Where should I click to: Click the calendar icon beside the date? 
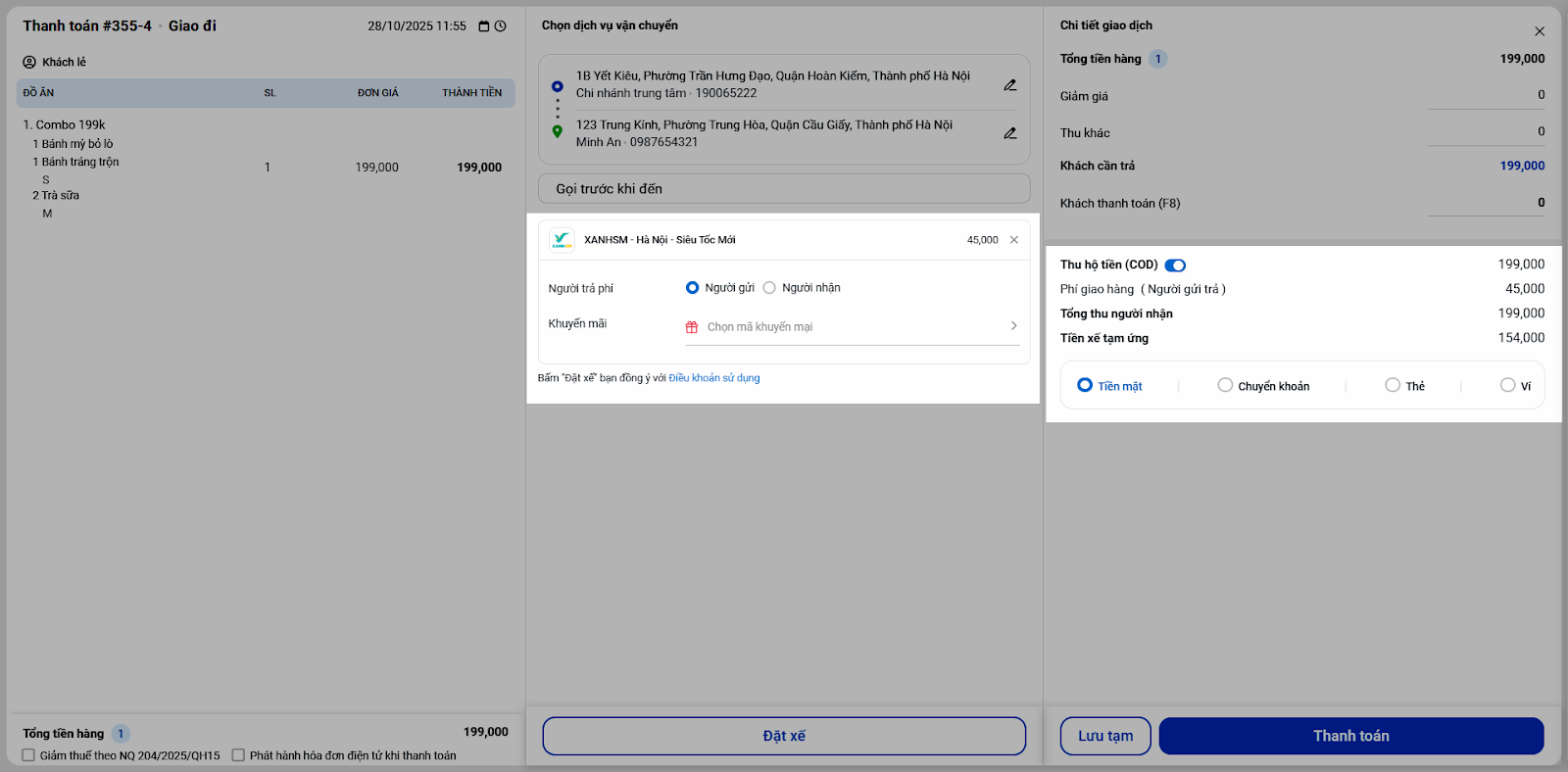coord(483,26)
